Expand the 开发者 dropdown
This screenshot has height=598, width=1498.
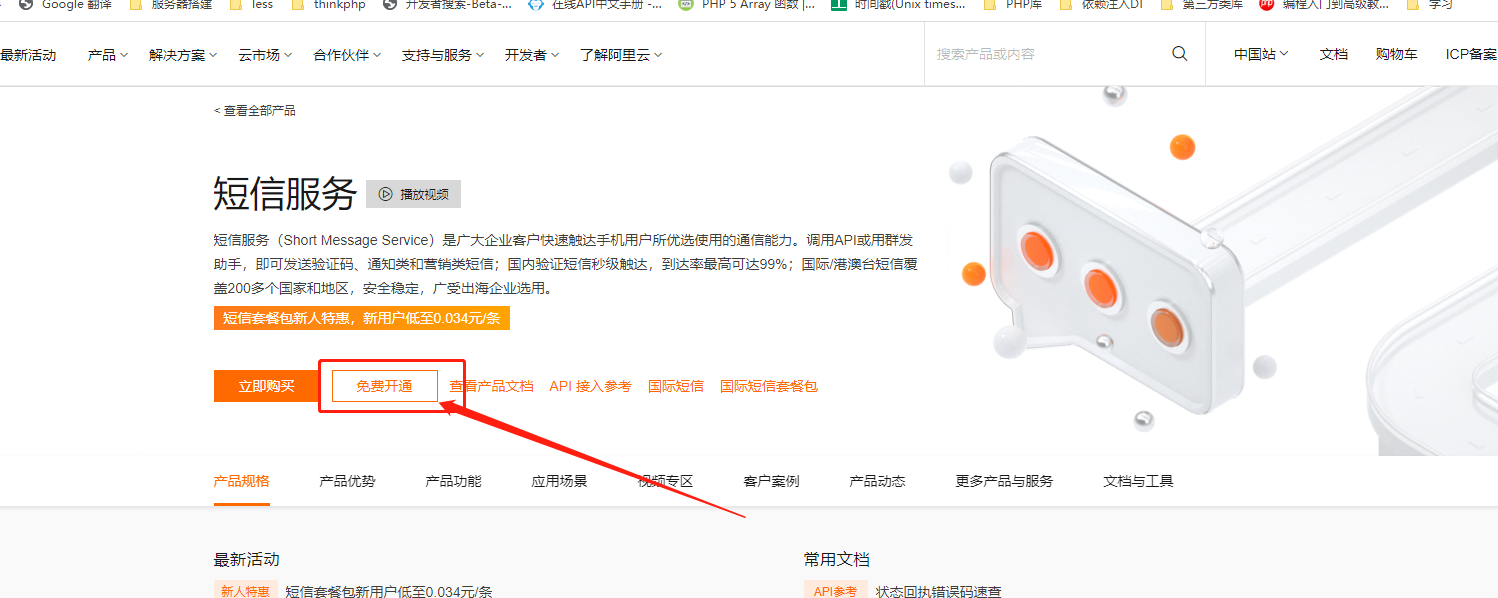(532, 55)
